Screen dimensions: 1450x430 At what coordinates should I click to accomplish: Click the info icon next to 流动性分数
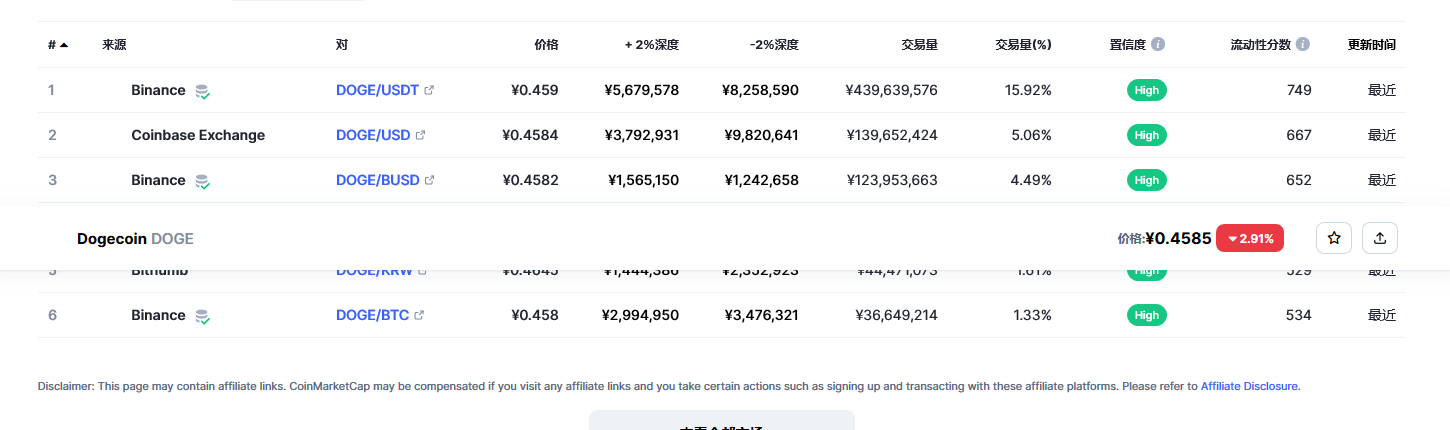pyautogui.click(x=1303, y=45)
